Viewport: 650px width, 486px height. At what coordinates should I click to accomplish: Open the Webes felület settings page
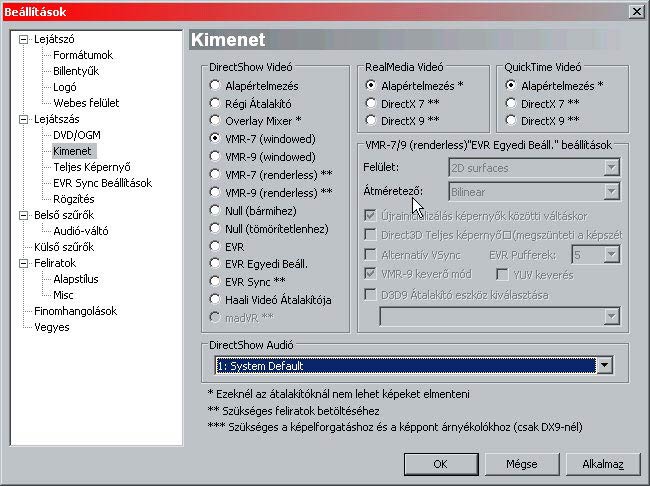click(86, 103)
